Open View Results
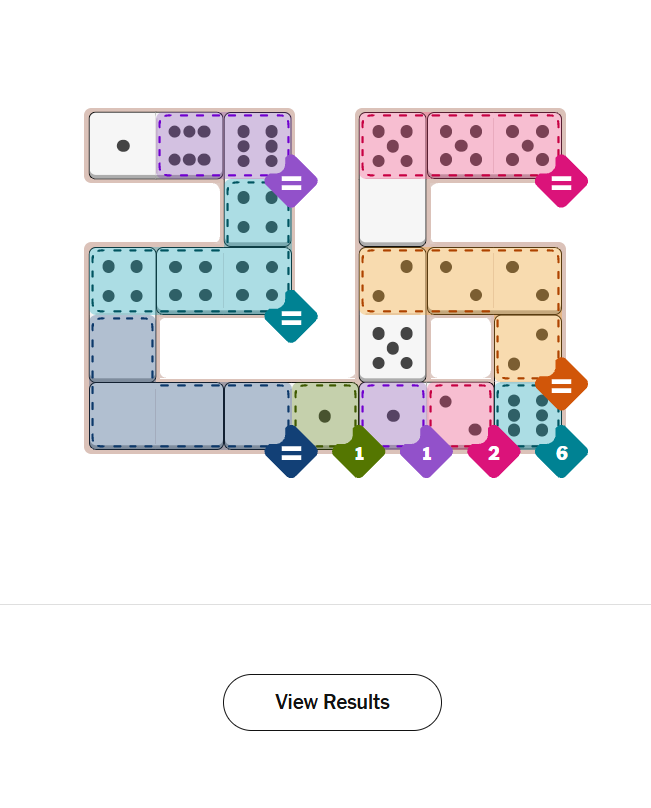 (332, 702)
